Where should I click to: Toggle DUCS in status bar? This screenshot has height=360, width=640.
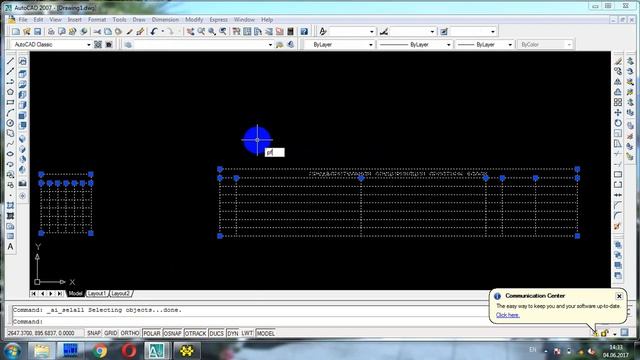click(216, 333)
